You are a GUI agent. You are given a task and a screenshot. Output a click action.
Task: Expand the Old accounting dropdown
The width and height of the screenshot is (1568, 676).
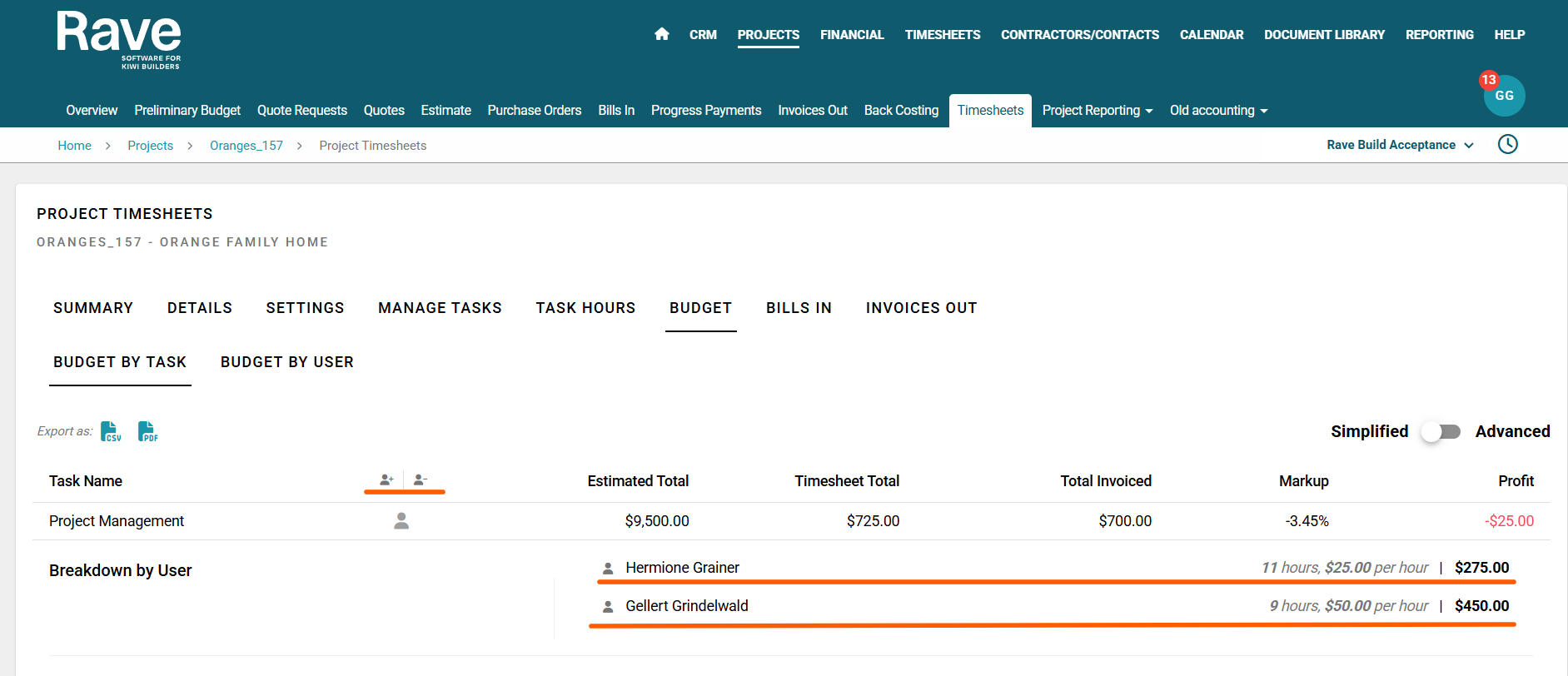[1217, 111]
